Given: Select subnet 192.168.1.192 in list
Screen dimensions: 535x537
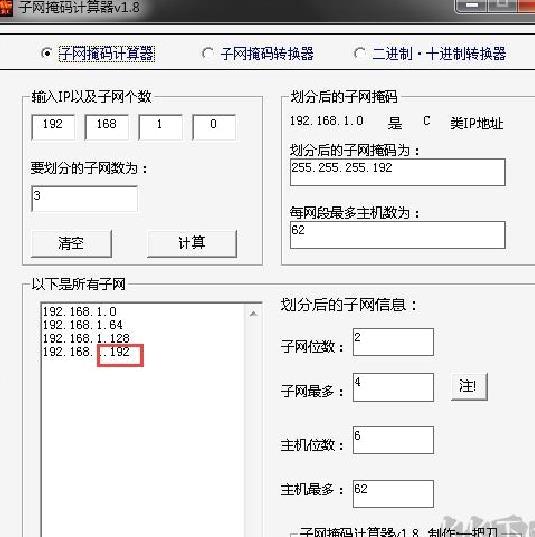Looking at the screenshot, I should point(86,352).
